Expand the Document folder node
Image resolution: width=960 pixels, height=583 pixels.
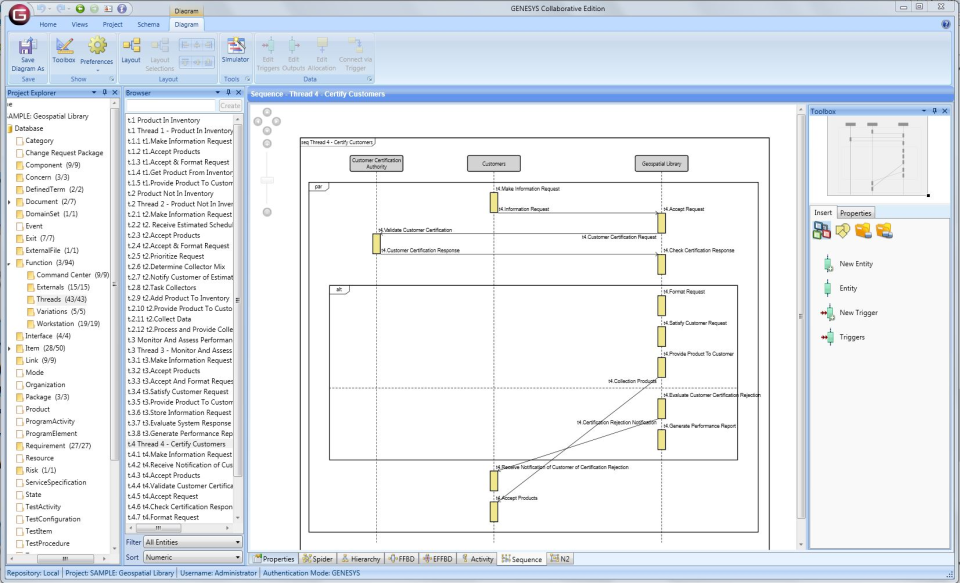(9, 201)
